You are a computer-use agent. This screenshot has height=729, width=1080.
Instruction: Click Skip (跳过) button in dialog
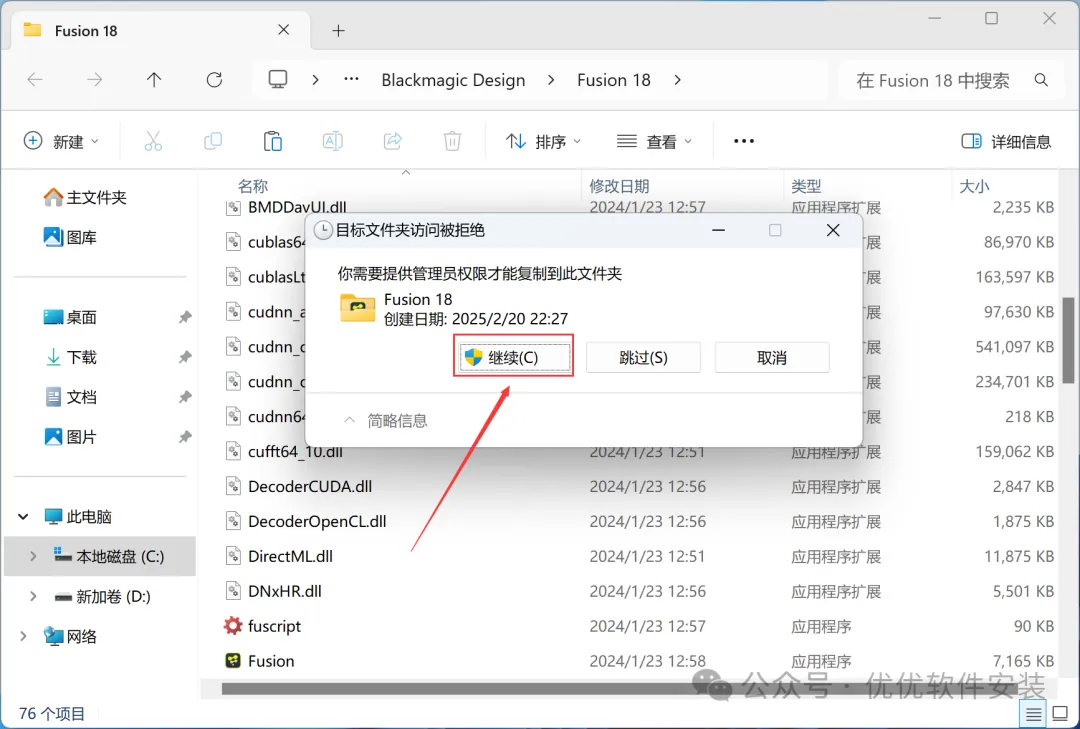pyautogui.click(x=643, y=358)
